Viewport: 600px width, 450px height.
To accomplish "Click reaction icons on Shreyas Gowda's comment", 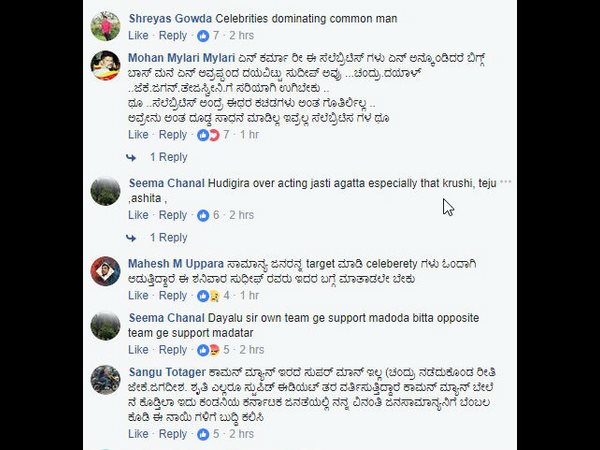I will (x=203, y=35).
